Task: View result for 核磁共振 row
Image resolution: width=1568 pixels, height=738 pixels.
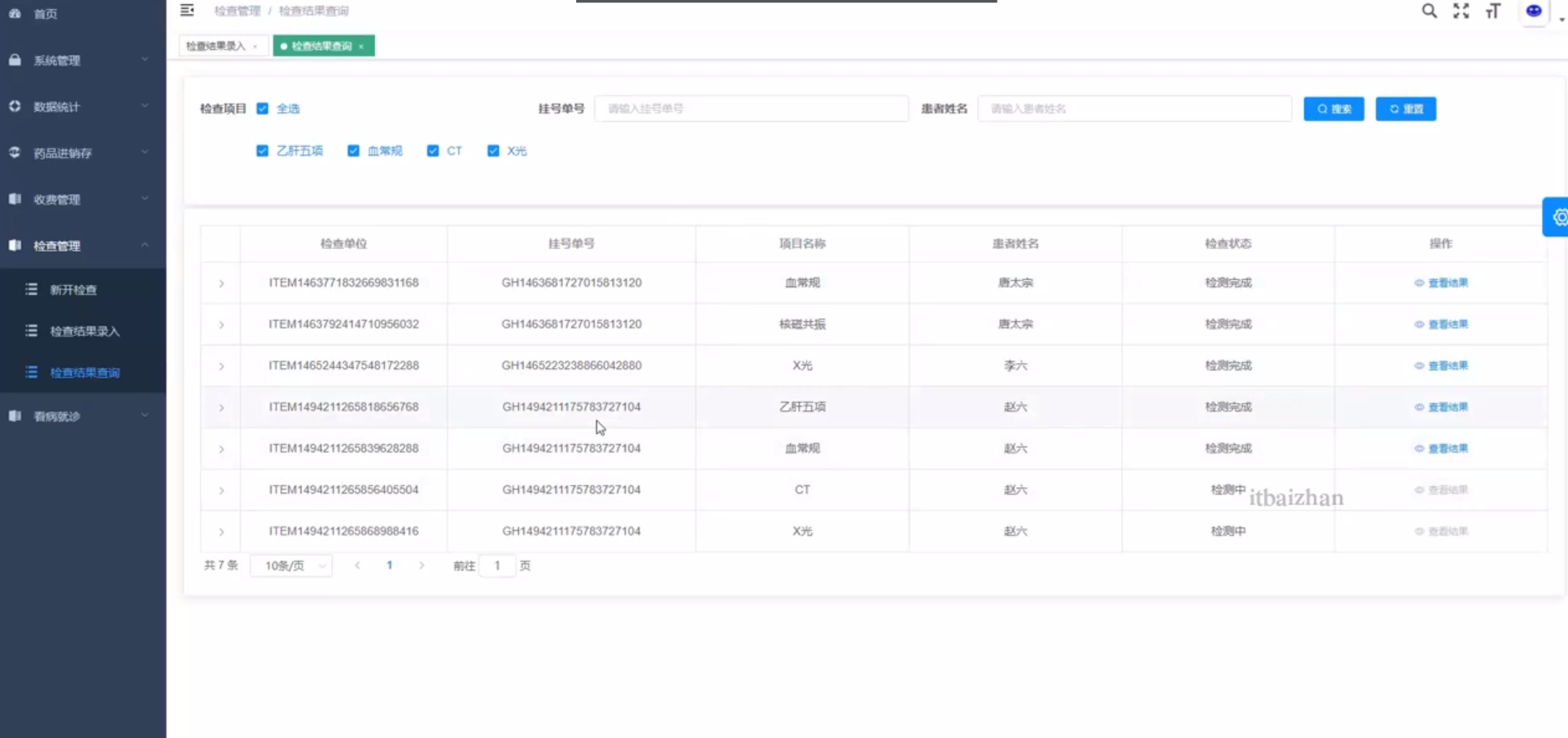Action: coord(1441,324)
